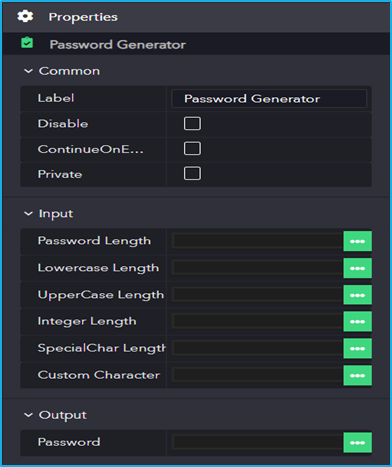
Task: Click the Properties panel title
Action: tap(83, 17)
